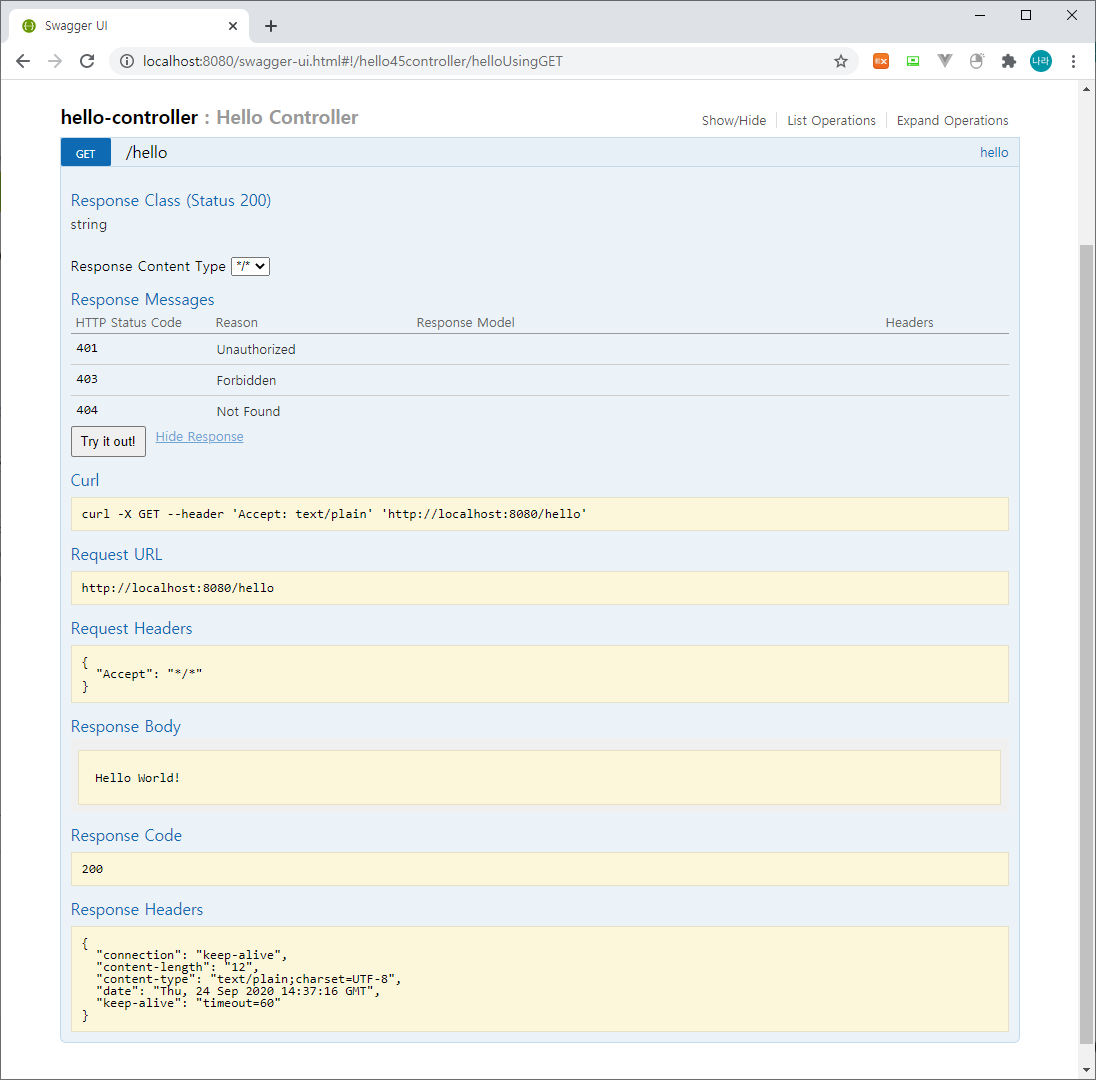The height and width of the screenshot is (1080, 1096).
Task: Click List Operations link
Action: tap(831, 120)
